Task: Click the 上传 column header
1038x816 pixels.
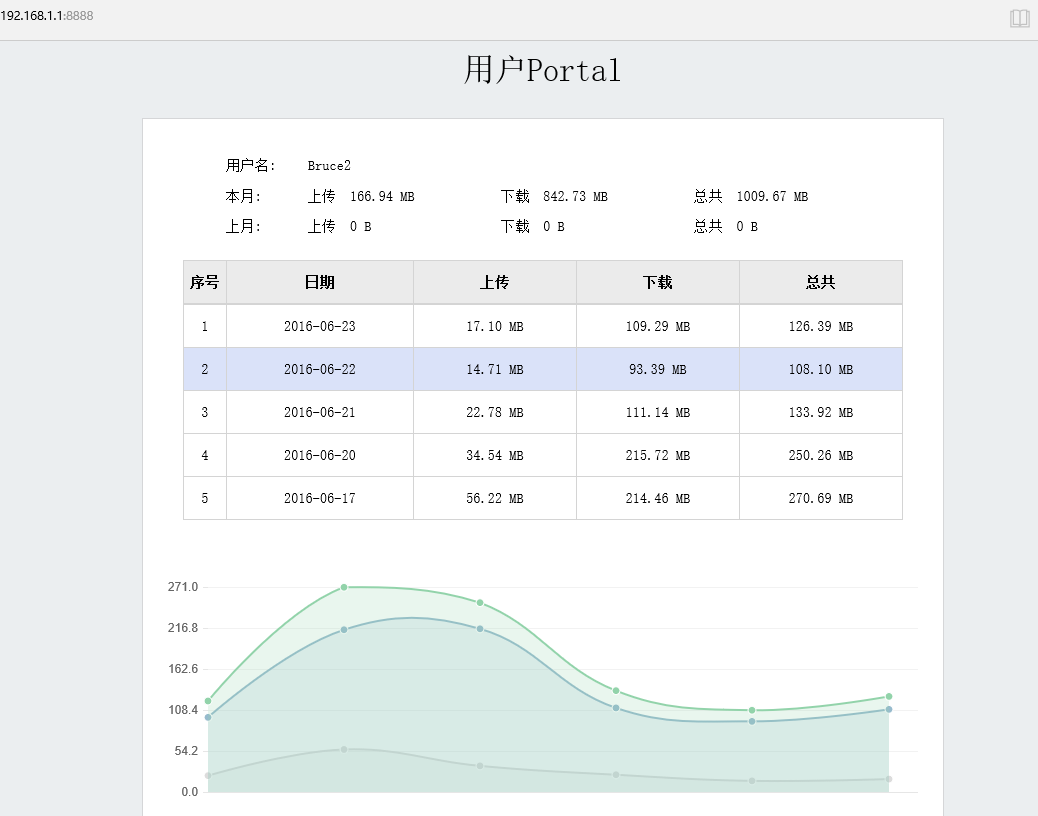Action: coord(494,283)
